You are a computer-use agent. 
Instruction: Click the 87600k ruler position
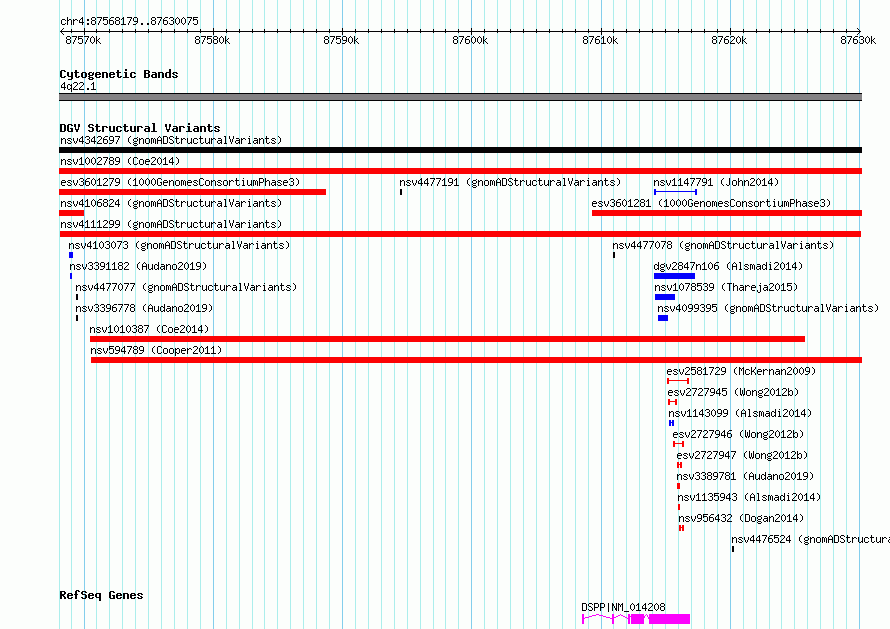(x=470, y=40)
